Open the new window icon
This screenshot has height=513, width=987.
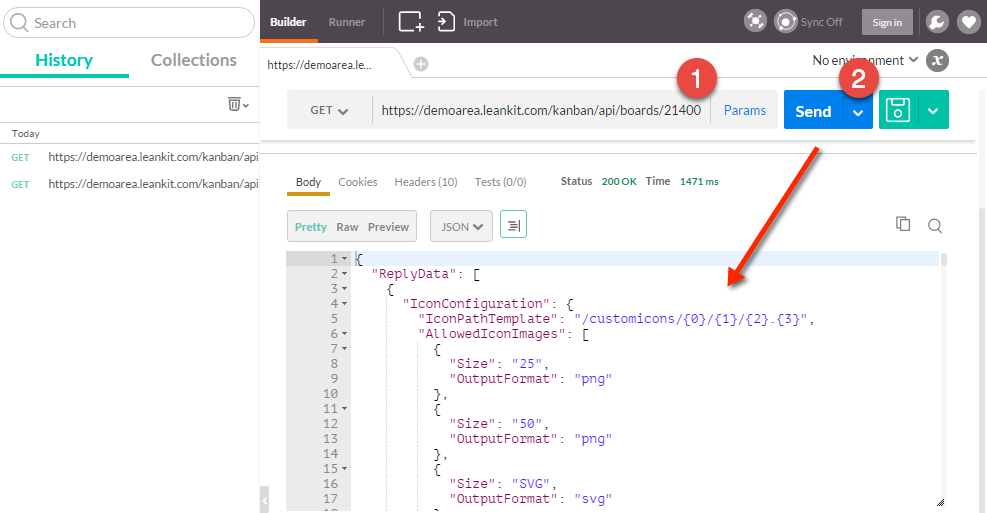pos(411,21)
